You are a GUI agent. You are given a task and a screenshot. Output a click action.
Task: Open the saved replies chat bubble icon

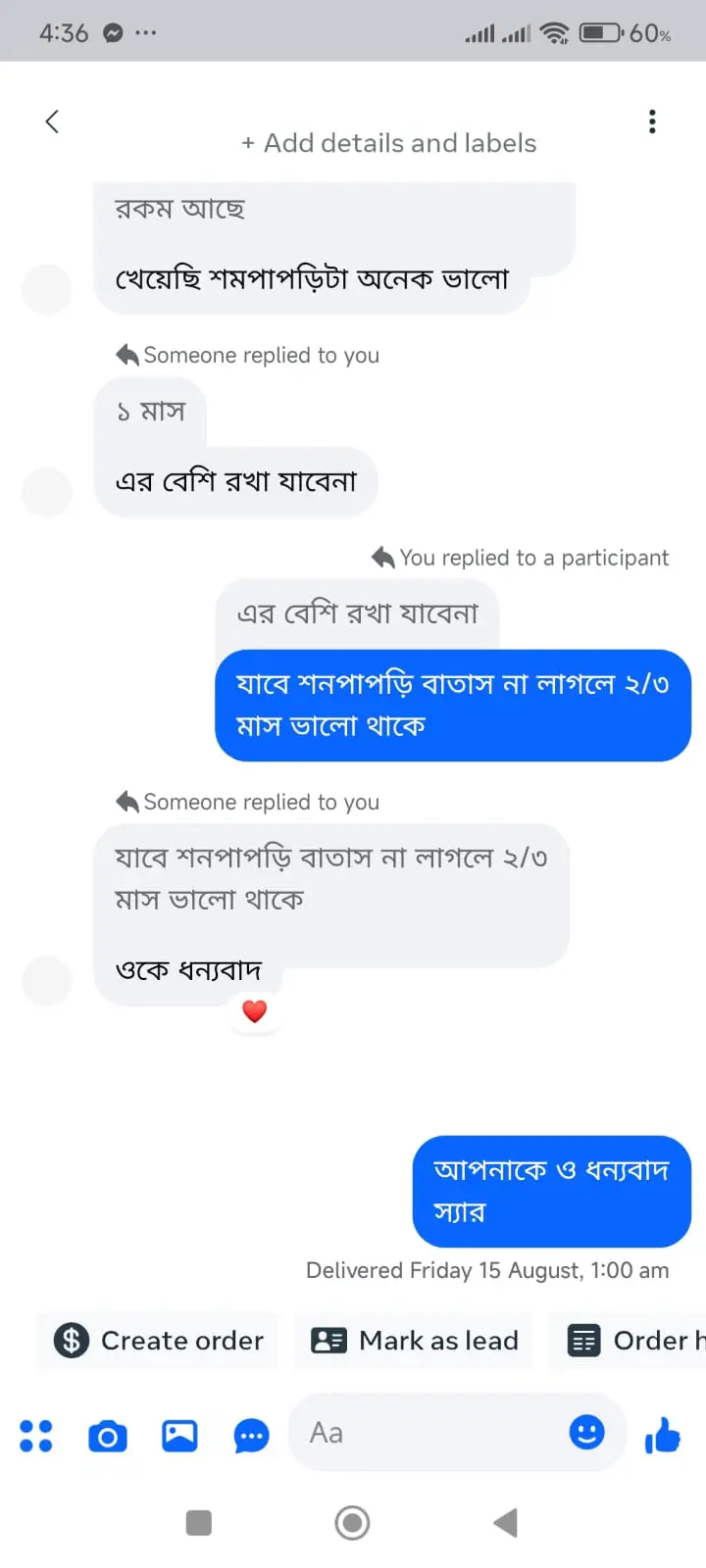pos(251,1437)
